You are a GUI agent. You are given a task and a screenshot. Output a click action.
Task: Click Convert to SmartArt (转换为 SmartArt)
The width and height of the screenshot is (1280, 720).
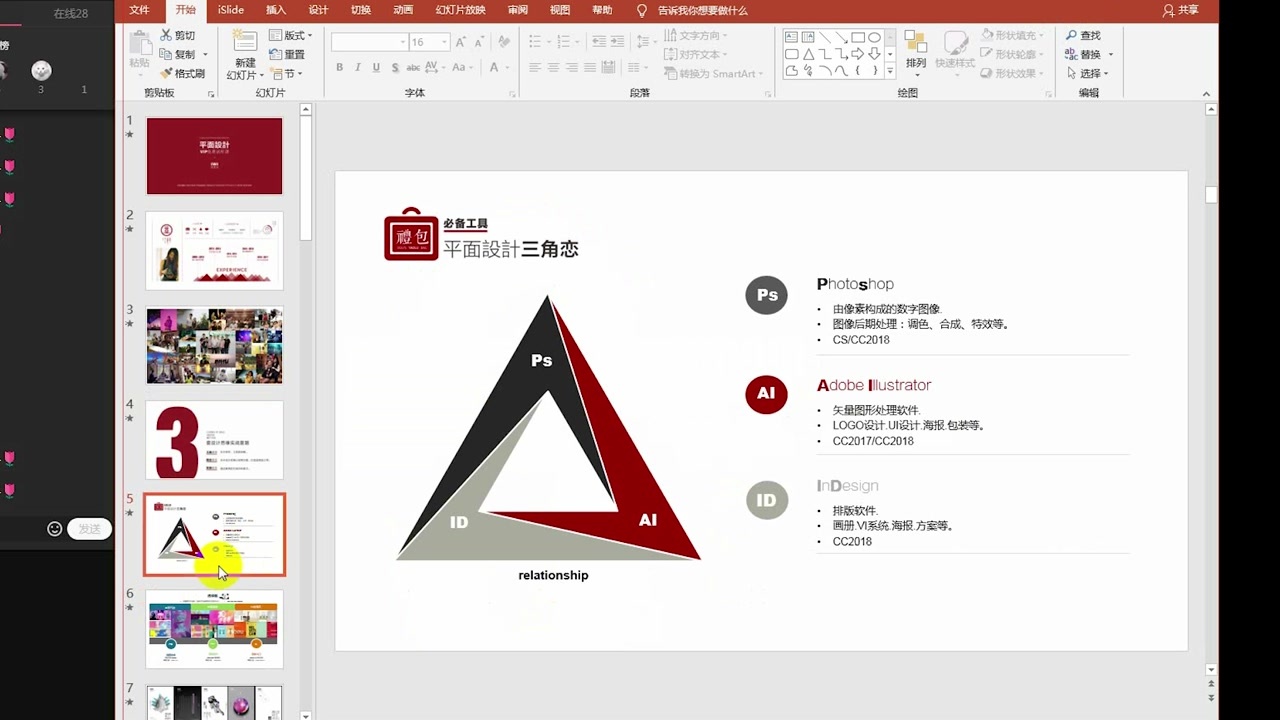point(711,73)
